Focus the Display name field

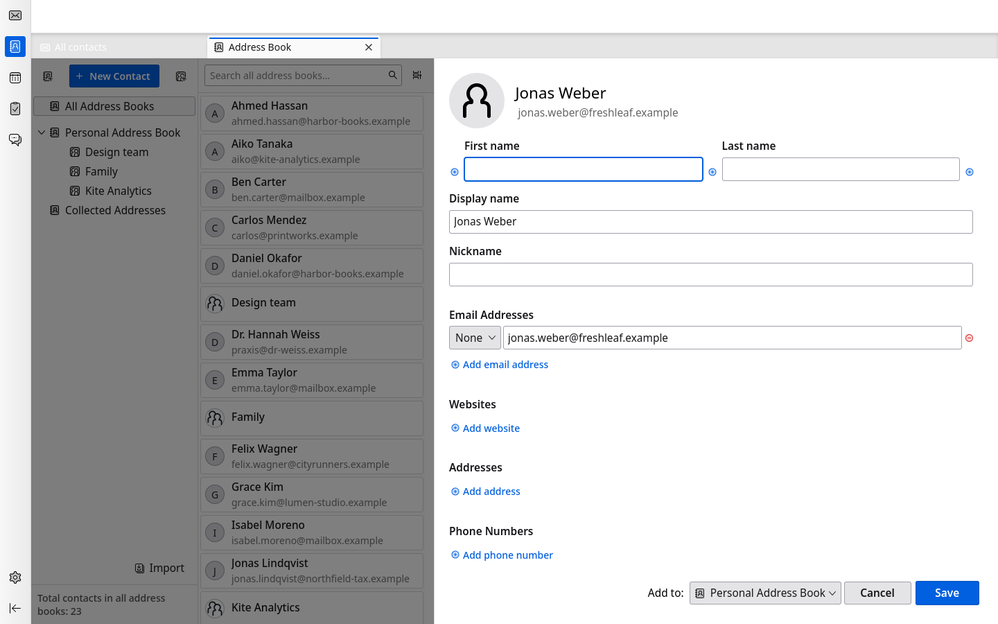click(x=710, y=222)
